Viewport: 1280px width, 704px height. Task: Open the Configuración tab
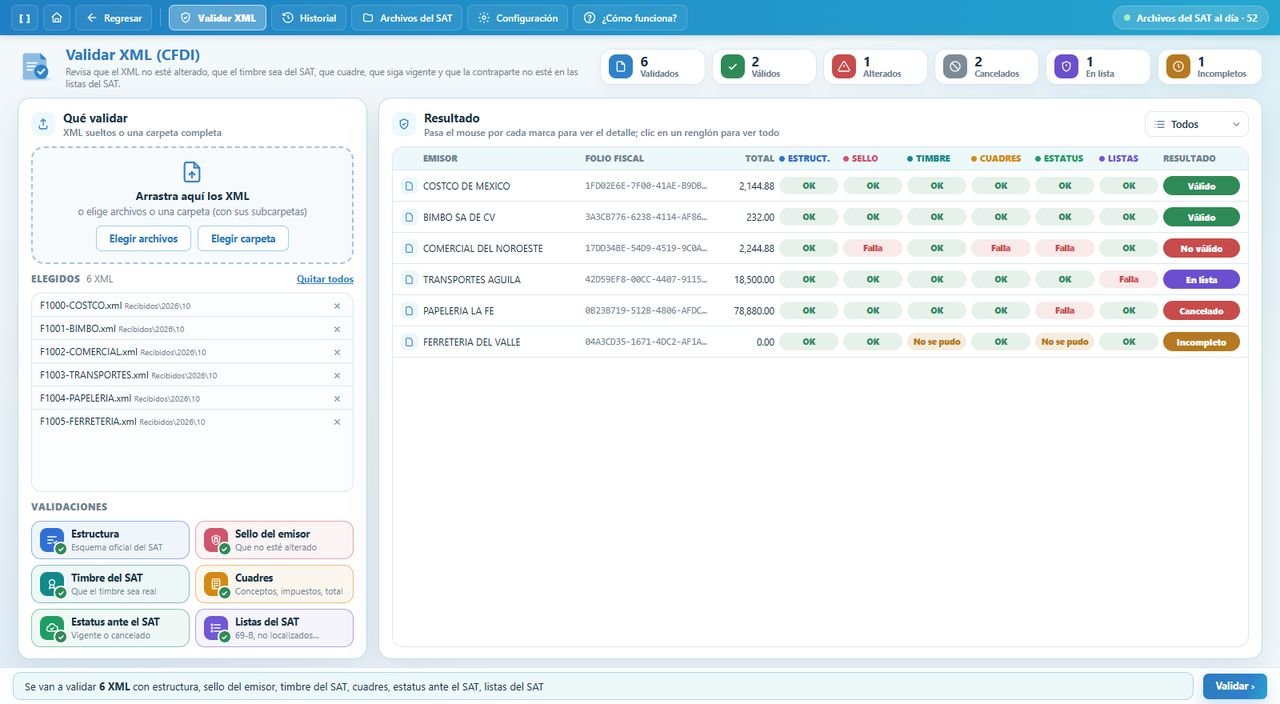coord(517,18)
